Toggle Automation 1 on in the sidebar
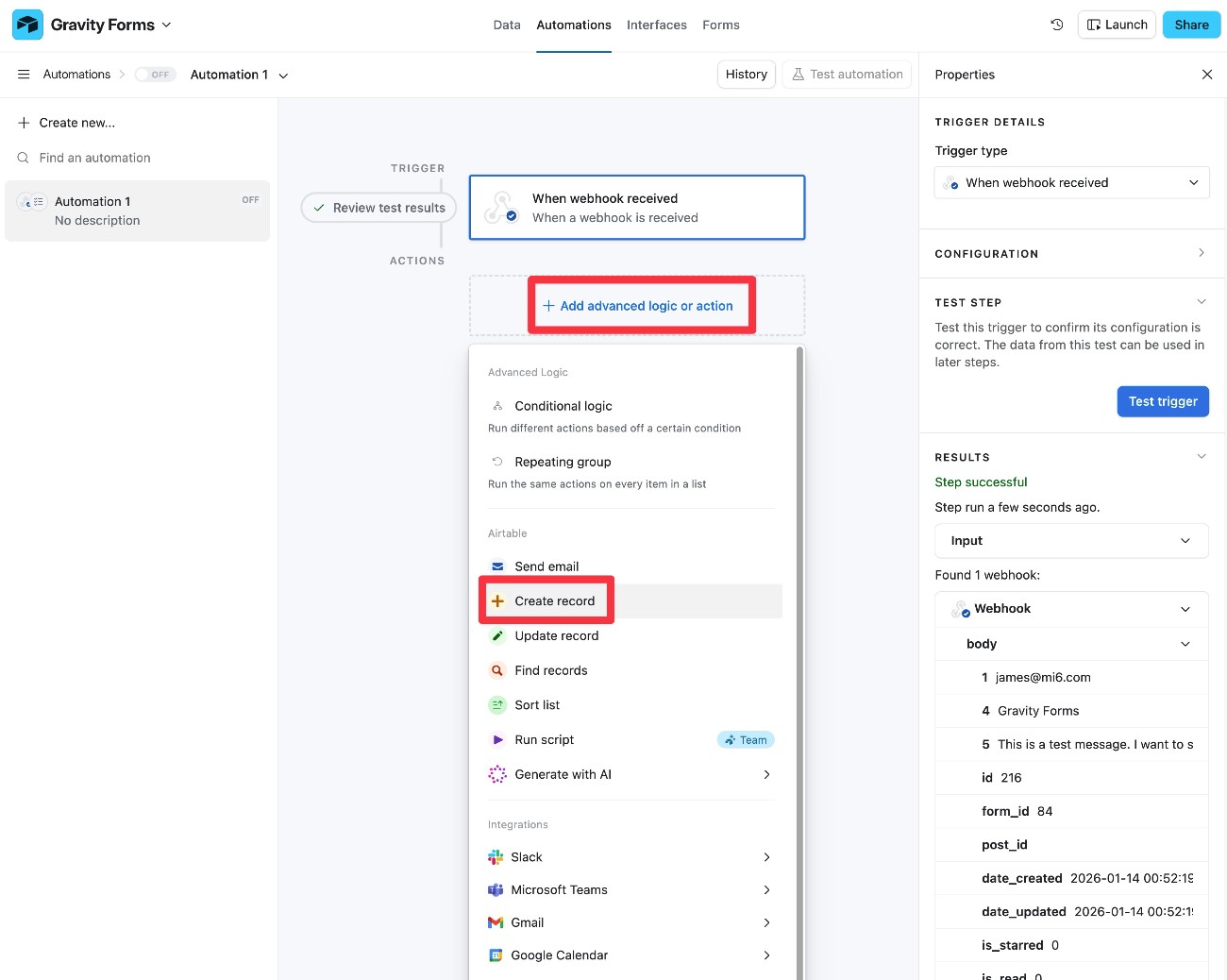Screen dimensions: 1227x980 tap(249, 199)
